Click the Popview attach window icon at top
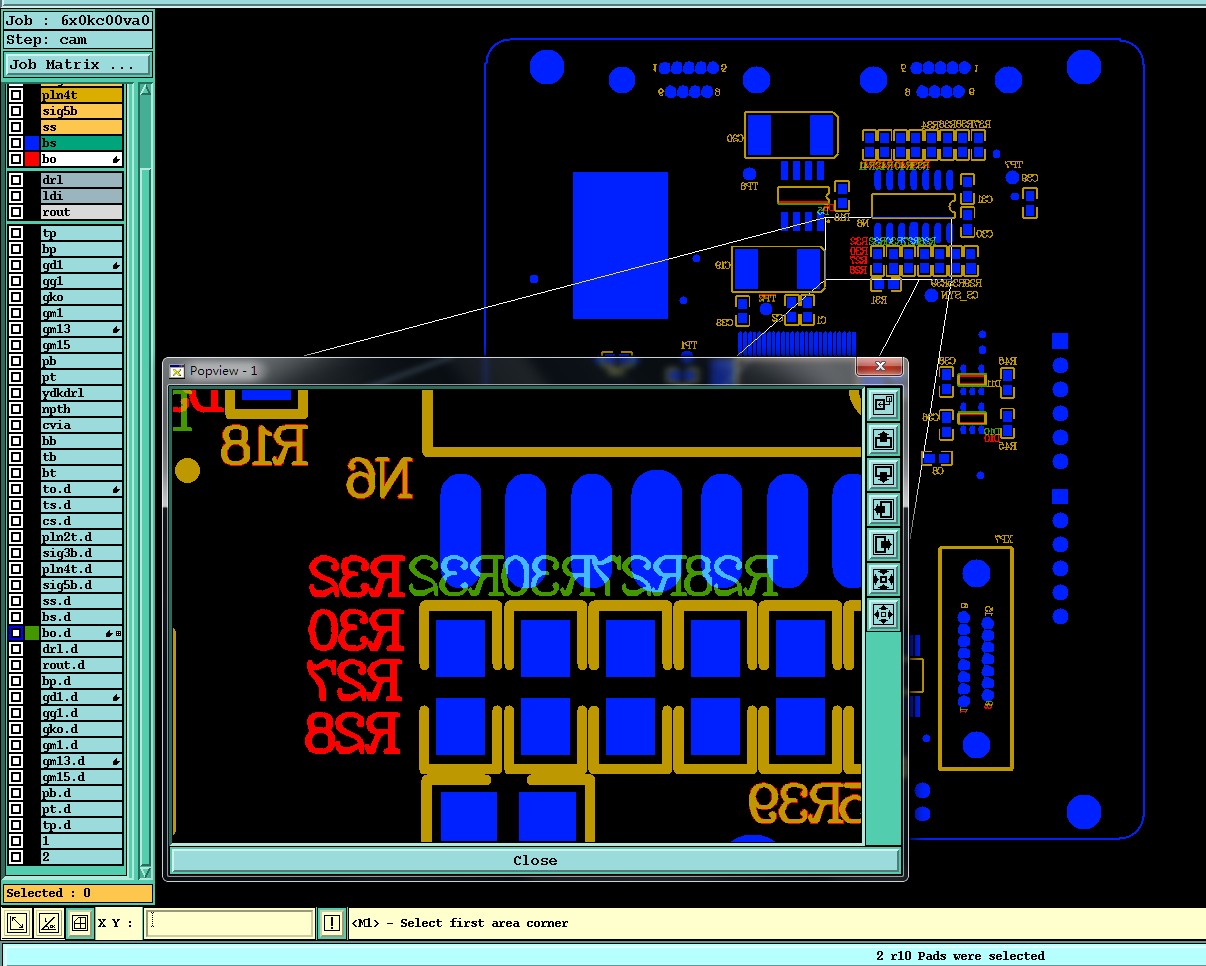 pyautogui.click(x=883, y=404)
